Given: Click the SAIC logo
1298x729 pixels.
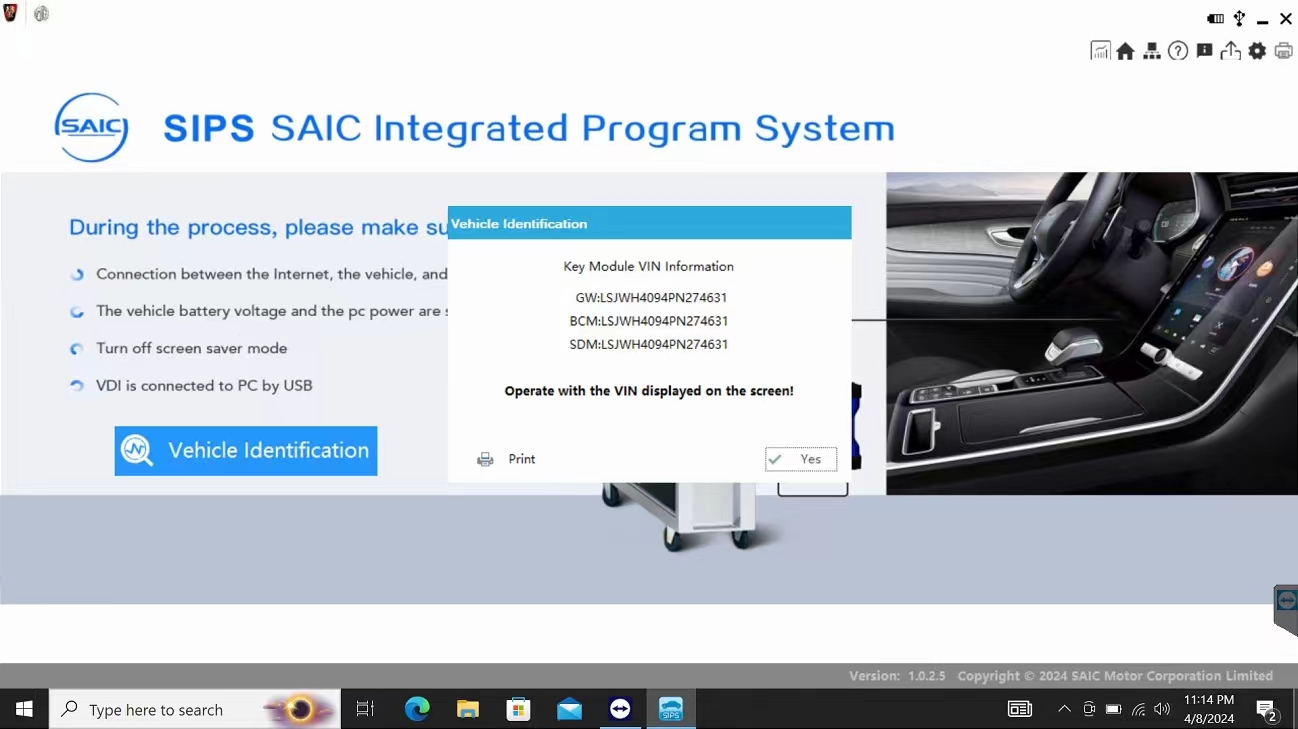Looking at the screenshot, I should 90,127.
